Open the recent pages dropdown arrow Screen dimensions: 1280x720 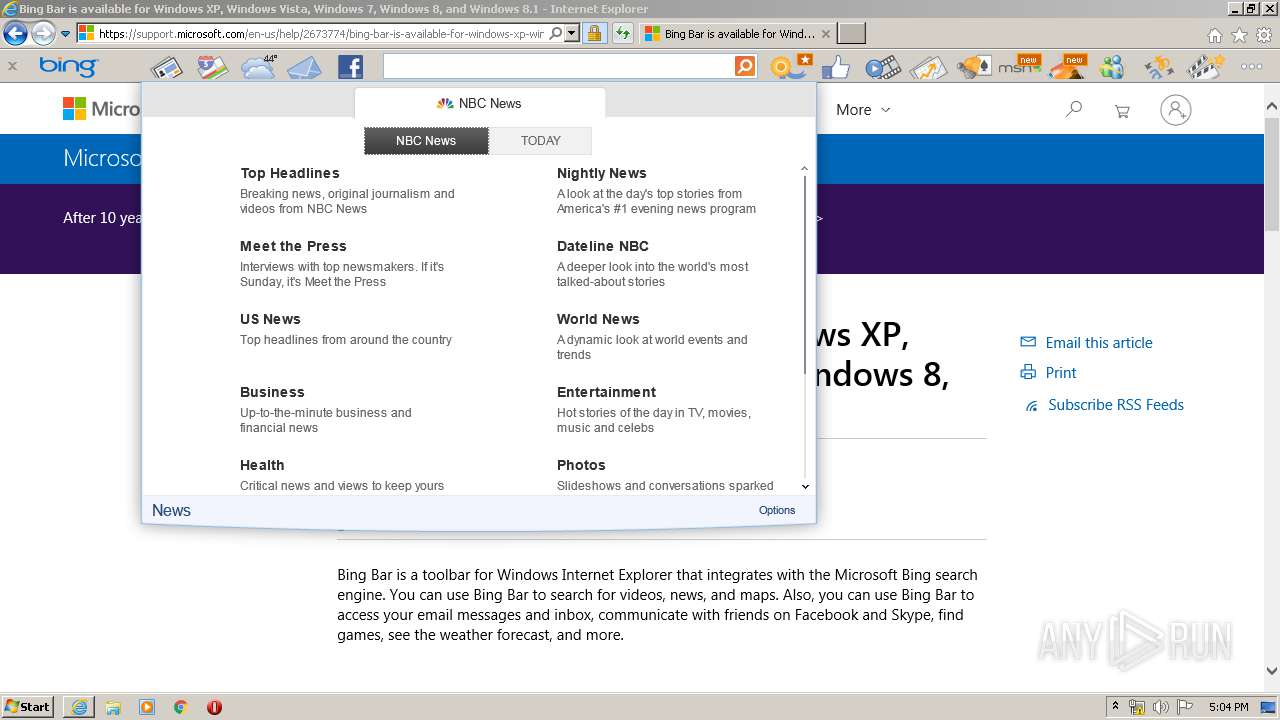[x=66, y=33]
